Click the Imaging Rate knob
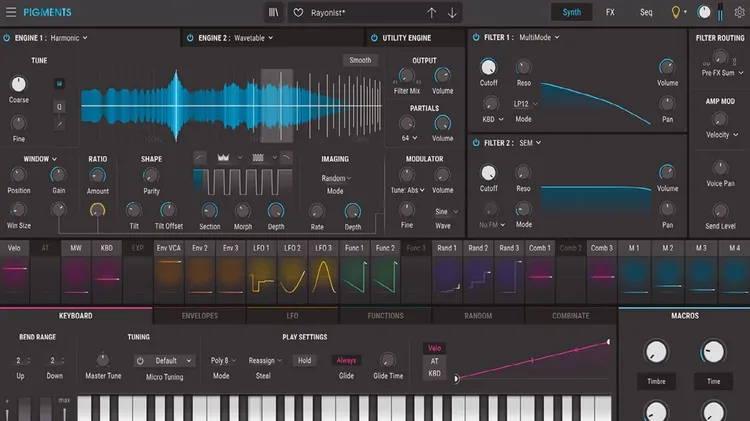The height and width of the screenshot is (421, 750). (x=317, y=211)
